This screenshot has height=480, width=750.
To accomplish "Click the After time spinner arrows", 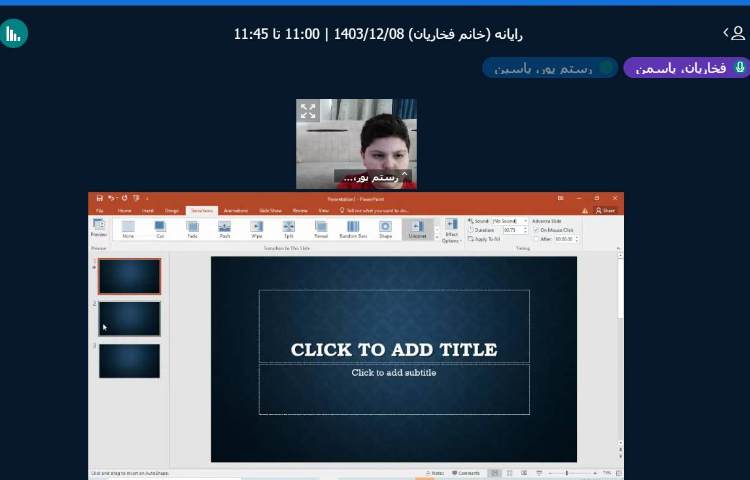I will click(x=576, y=239).
